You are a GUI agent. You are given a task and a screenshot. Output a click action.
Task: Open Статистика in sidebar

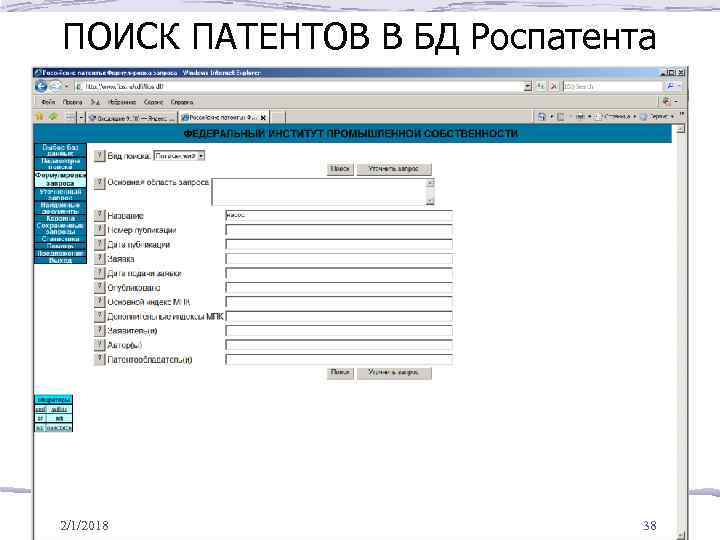(x=60, y=239)
